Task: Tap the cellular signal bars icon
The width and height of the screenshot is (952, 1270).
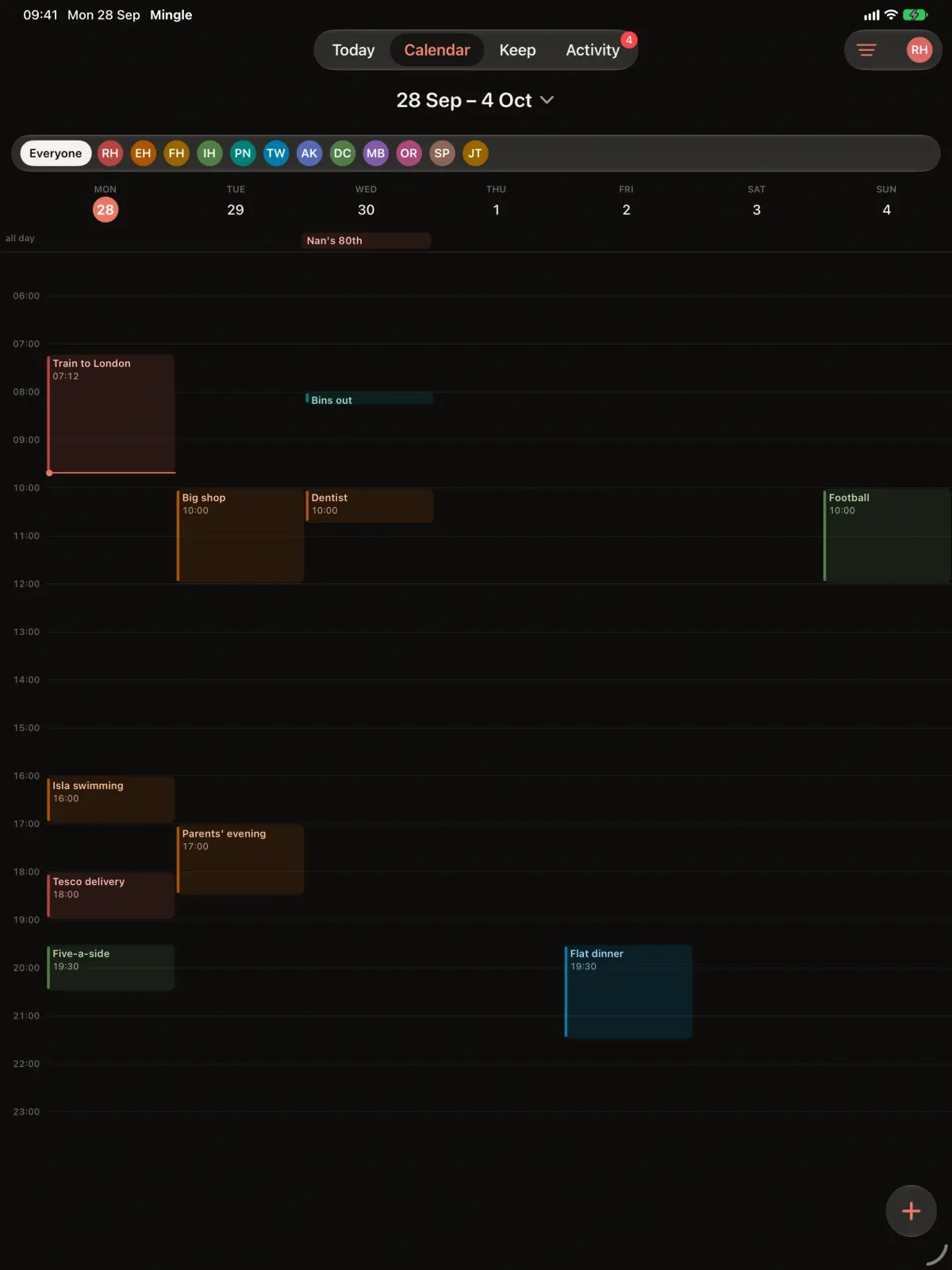Action: tap(872, 15)
